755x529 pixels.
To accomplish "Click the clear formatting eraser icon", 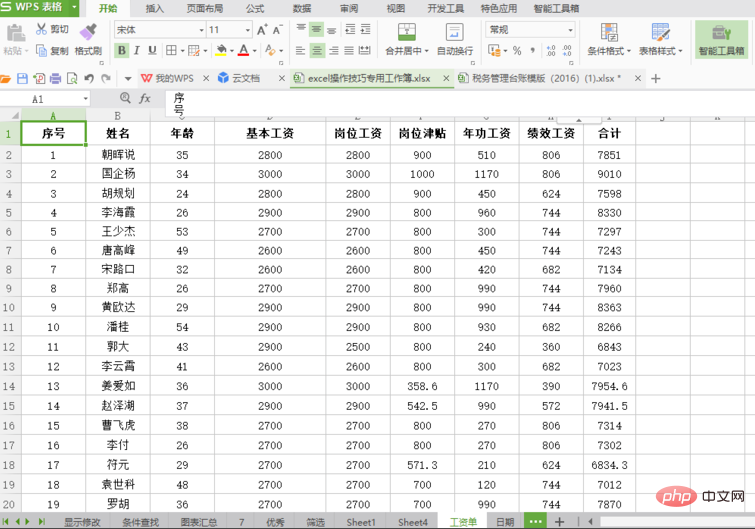I will pos(270,50).
